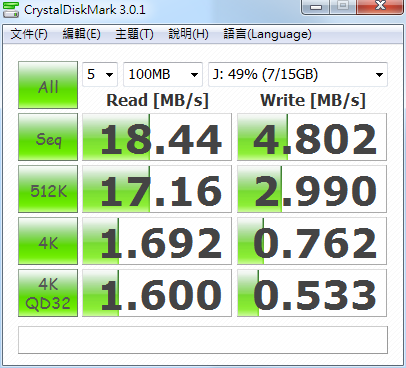Close the CrystalDiskMark window
This screenshot has width=406, height=368.
(x=380, y=6)
